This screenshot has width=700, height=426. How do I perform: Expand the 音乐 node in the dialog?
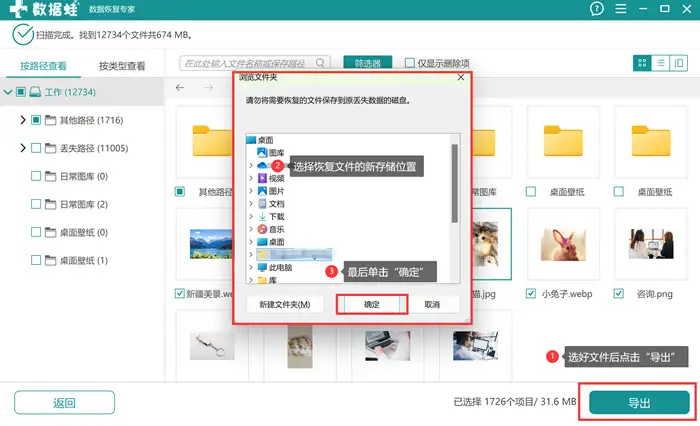click(x=251, y=229)
